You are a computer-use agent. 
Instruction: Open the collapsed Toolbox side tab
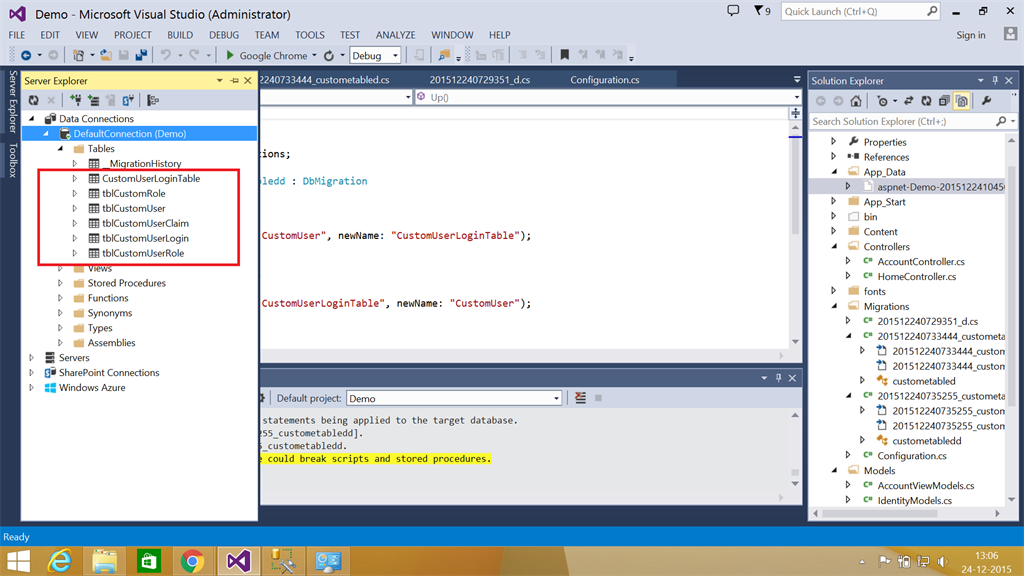tap(11, 161)
